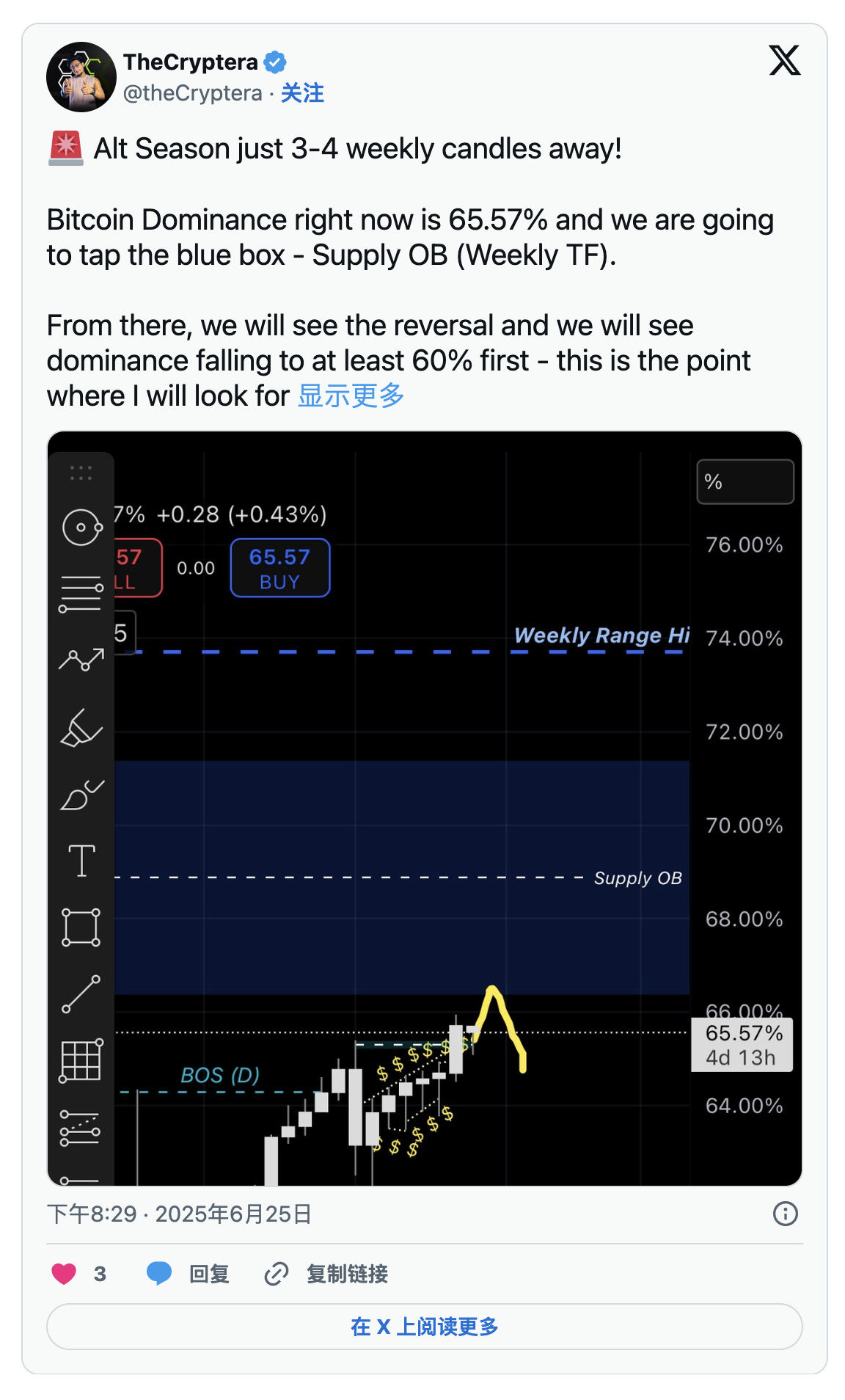Click the TheCryptera profile avatar
Viewport: 845px width, 1400px height.
(x=81, y=77)
